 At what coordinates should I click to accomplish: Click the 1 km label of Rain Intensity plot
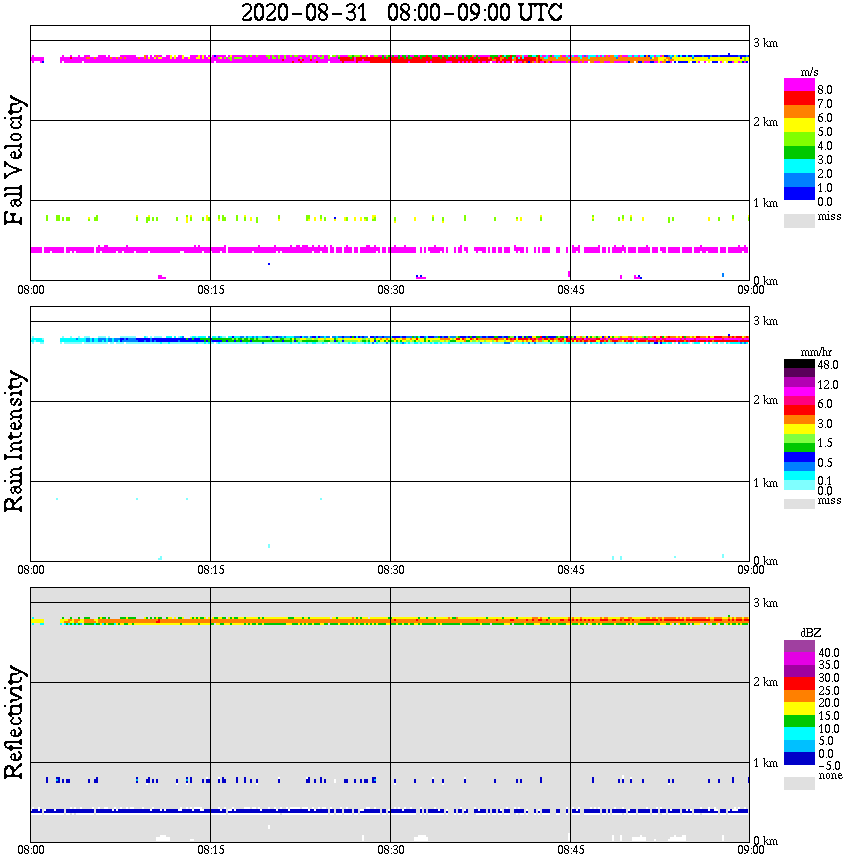(766, 483)
